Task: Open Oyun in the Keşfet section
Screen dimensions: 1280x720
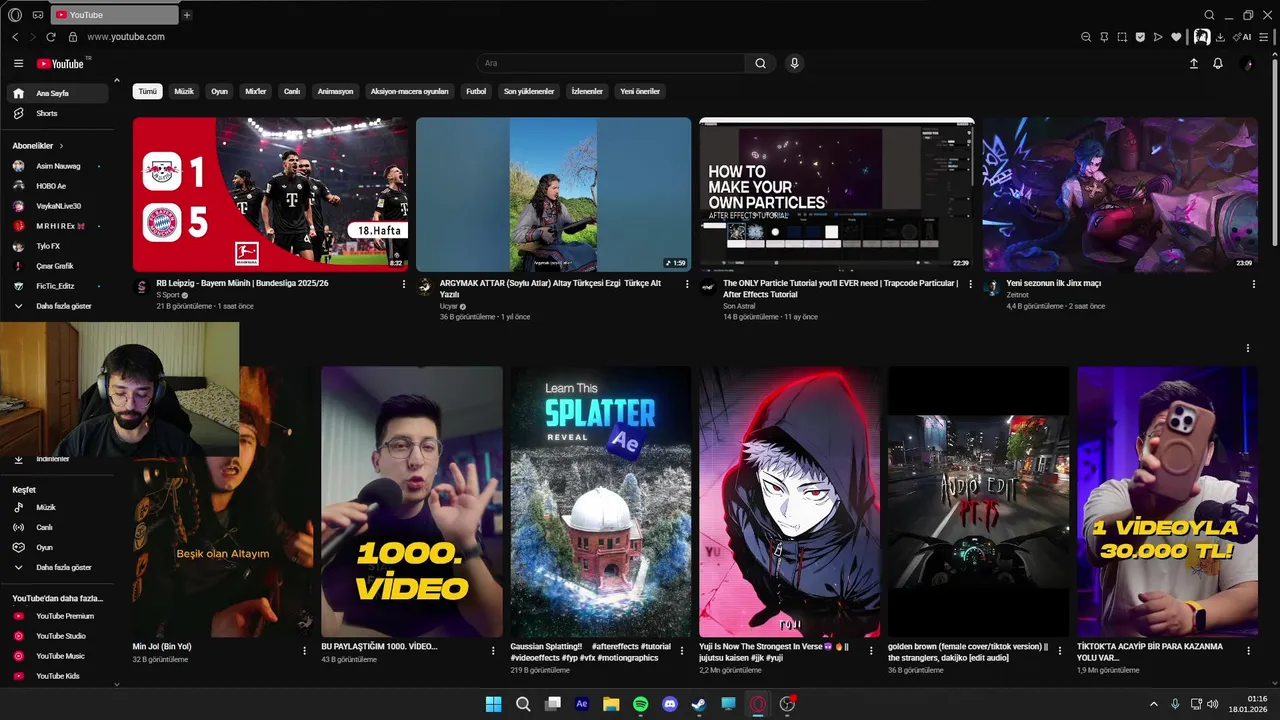Action: pyautogui.click(x=58, y=547)
